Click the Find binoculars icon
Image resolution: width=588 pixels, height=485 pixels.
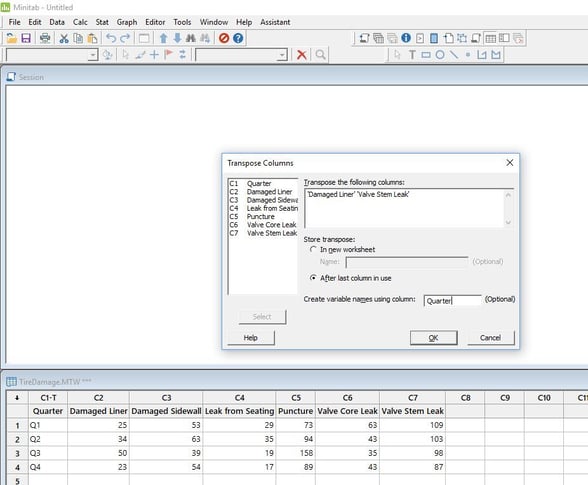click(x=191, y=38)
